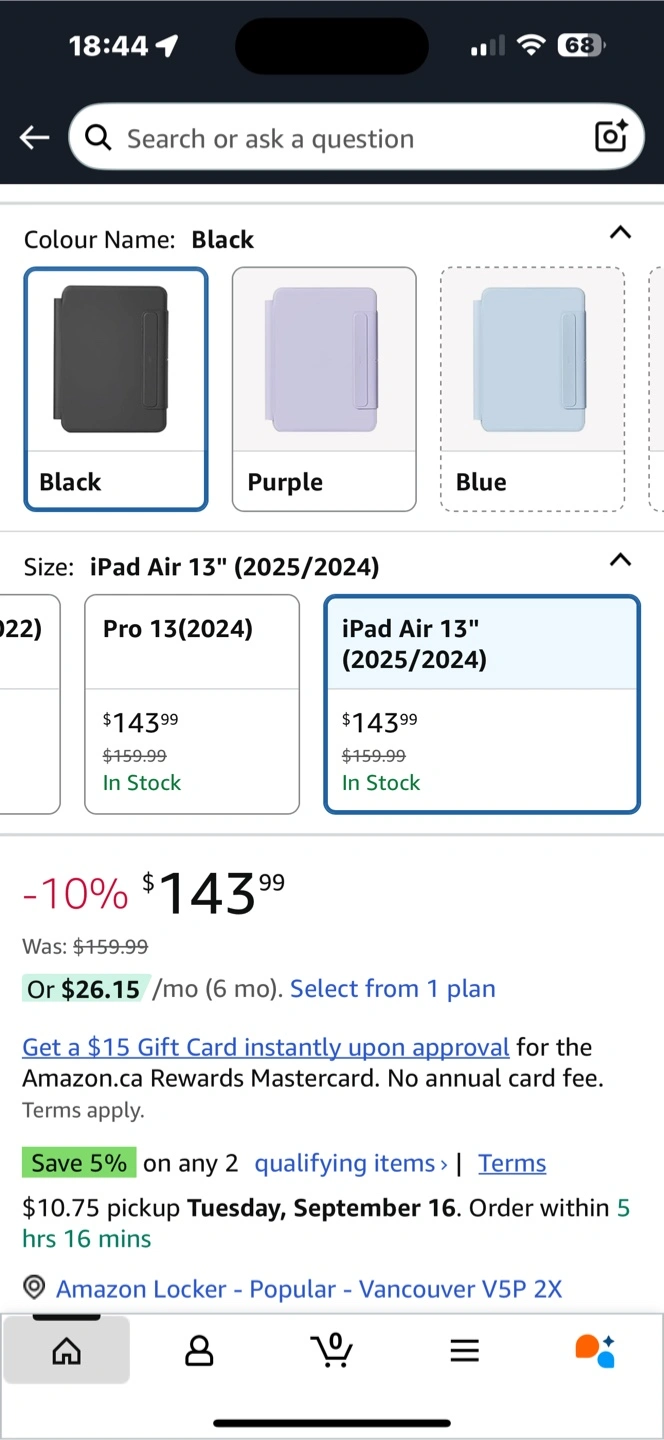Tap the search magnifier icon
This screenshot has height=1440, width=664.
point(98,138)
